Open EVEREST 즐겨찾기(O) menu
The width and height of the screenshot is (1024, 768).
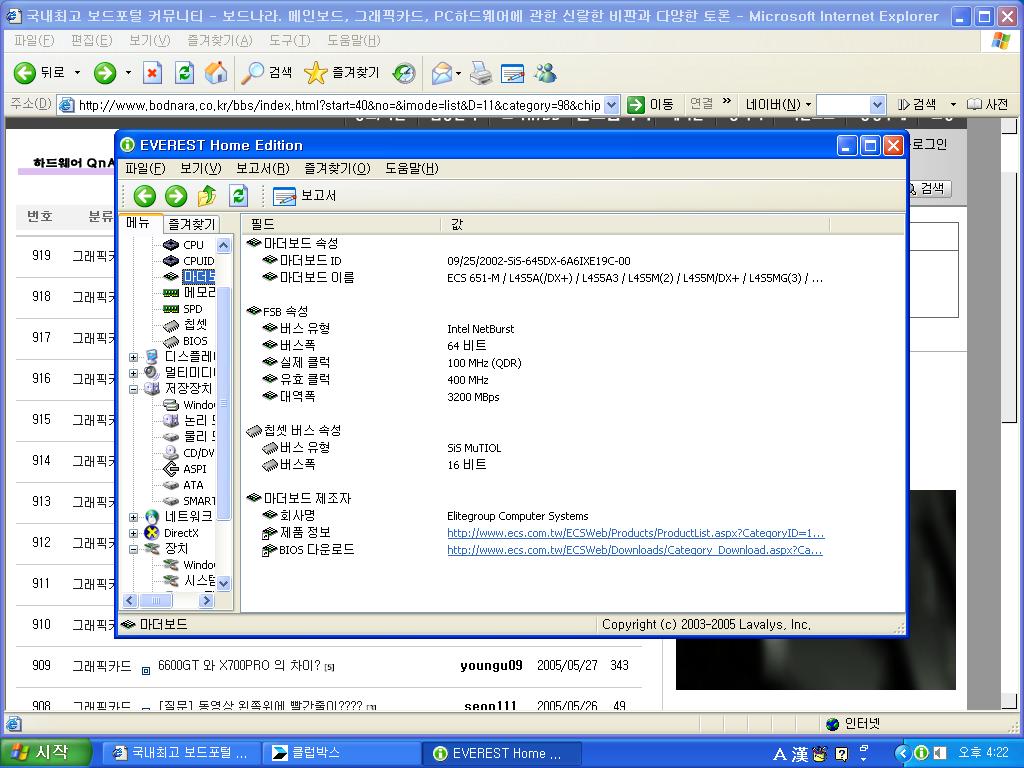(x=337, y=168)
